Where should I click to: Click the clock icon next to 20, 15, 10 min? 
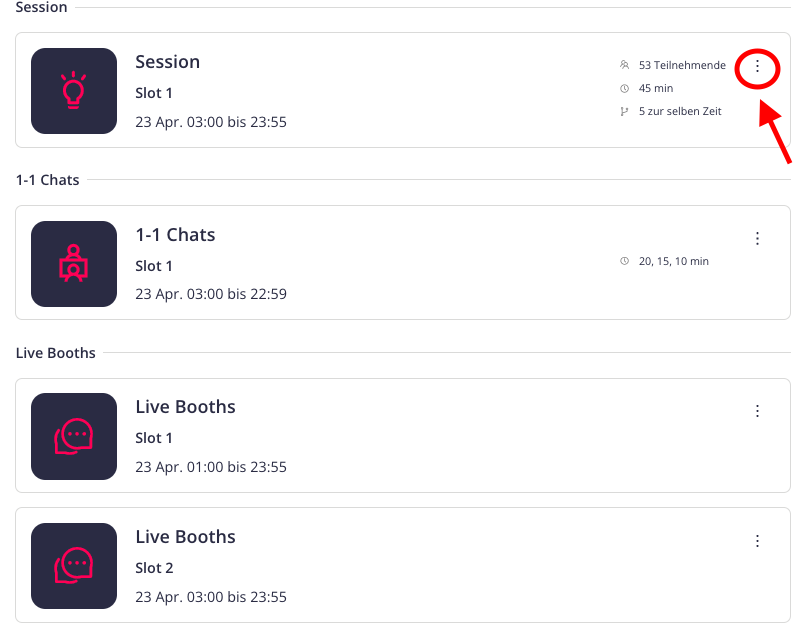[624, 261]
